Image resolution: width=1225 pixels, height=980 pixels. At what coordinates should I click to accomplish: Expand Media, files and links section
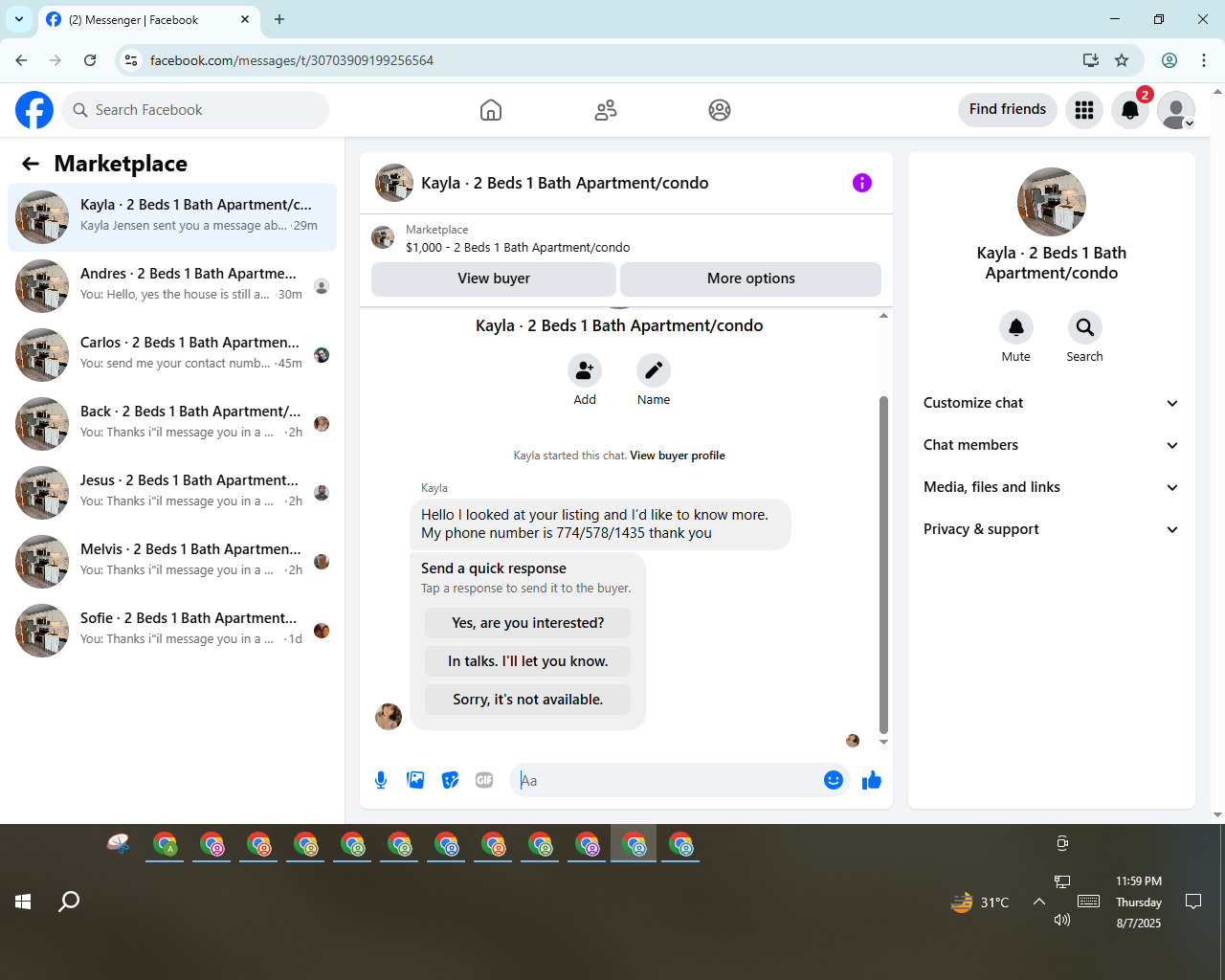coord(1051,487)
